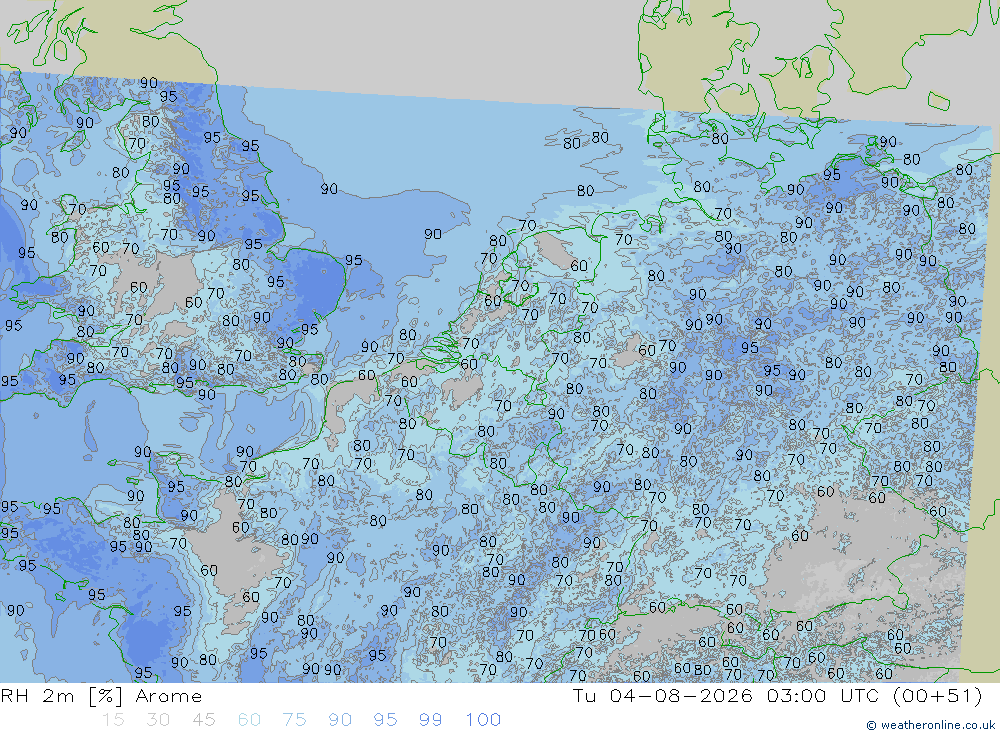Click legend value 45
Screen dimensions: 1000x733
pyautogui.click(x=204, y=720)
